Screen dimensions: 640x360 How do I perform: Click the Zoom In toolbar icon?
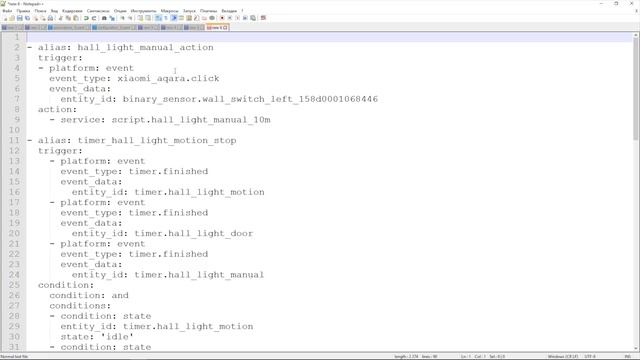point(122,18)
